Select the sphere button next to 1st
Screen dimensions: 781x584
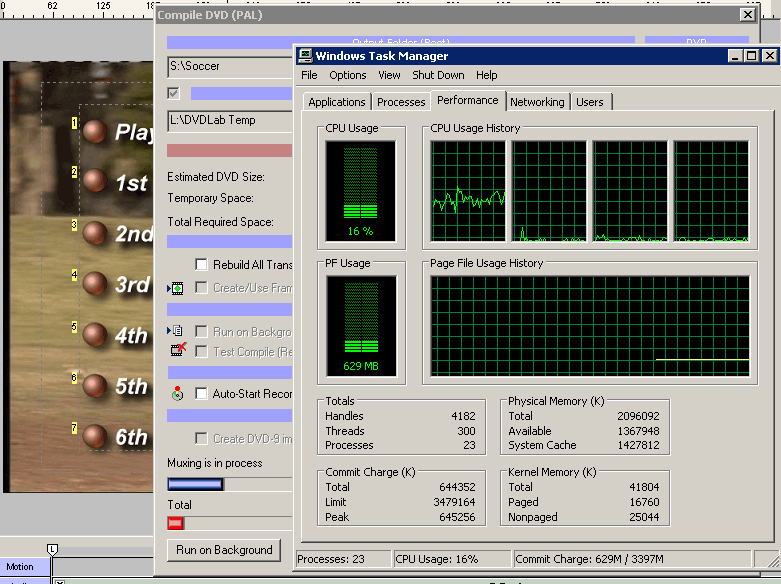95,180
